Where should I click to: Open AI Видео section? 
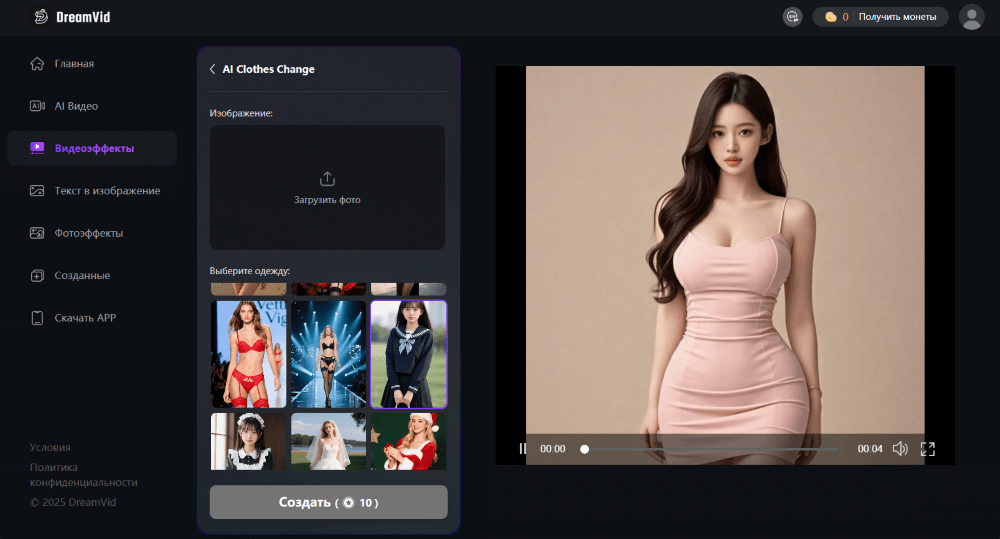point(76,106)
